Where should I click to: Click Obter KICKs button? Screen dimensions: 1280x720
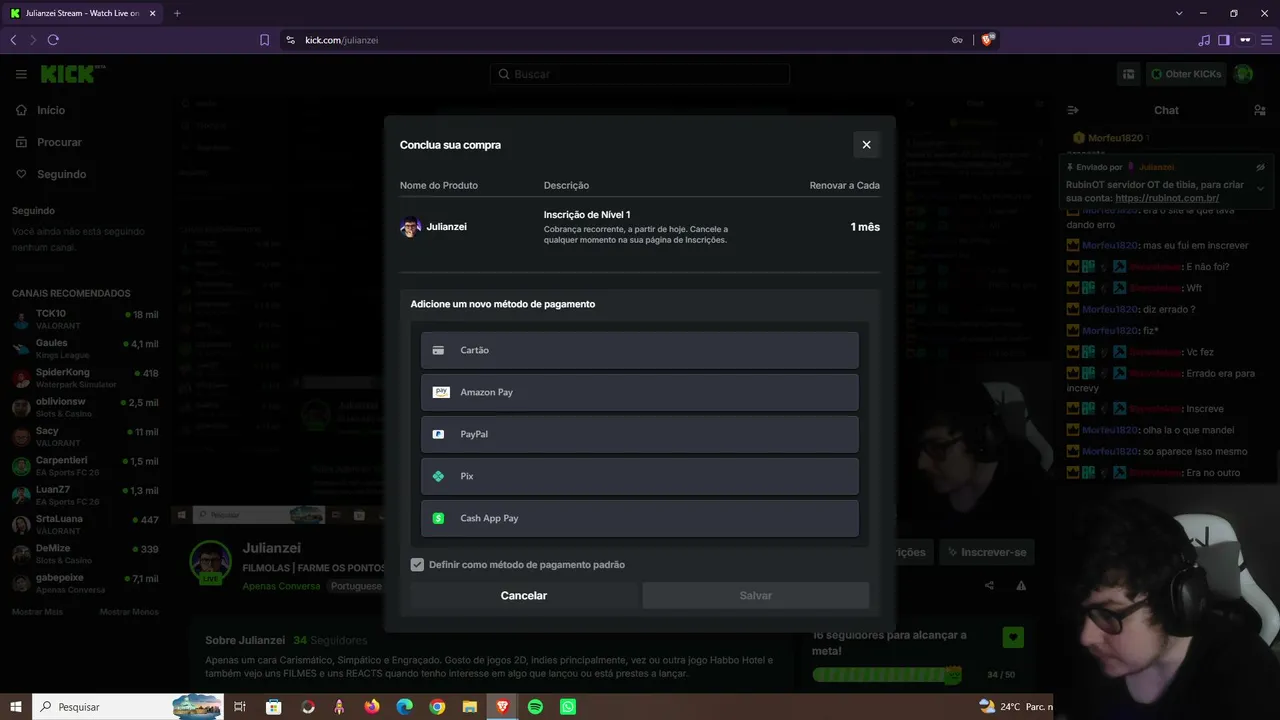1186,74
